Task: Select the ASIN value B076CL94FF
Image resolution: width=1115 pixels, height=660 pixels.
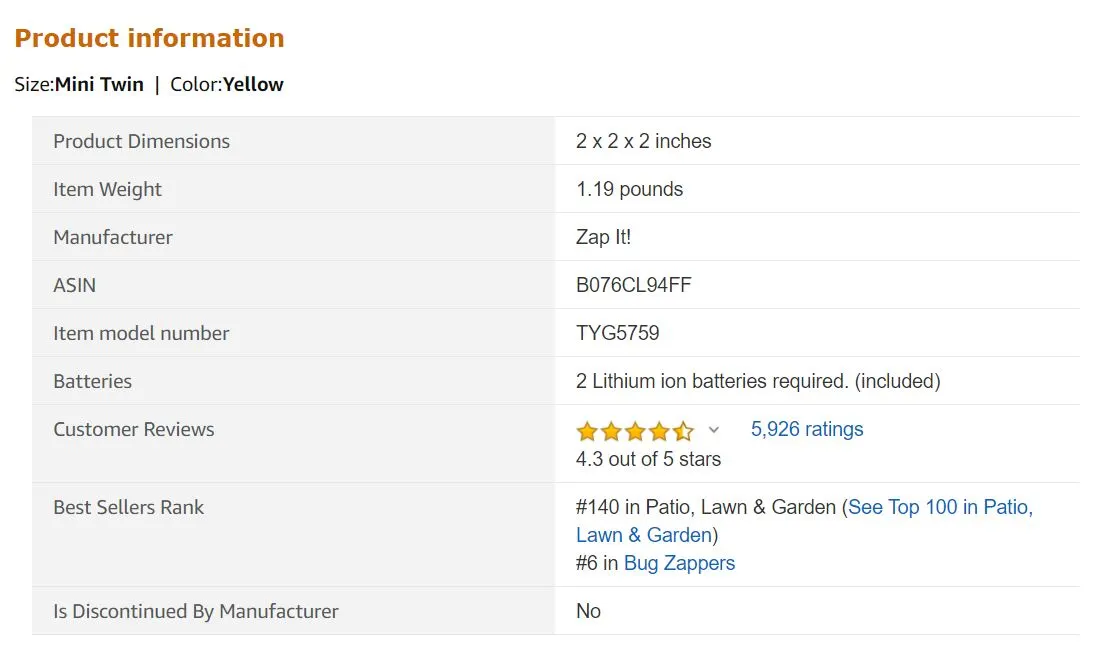Action: (x=633, y=285)
